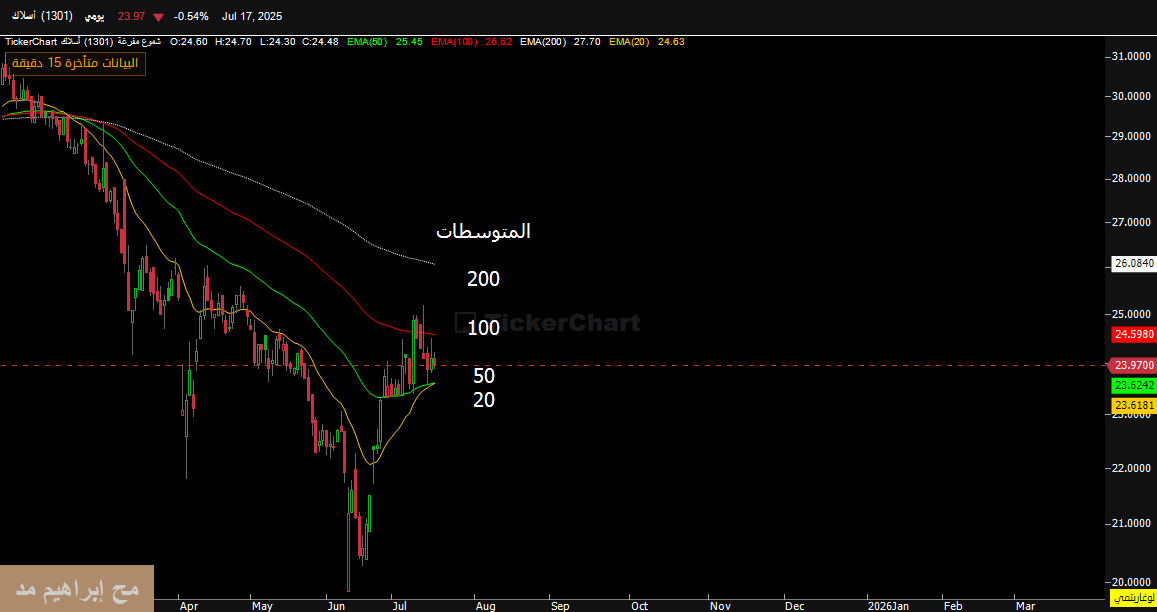1157x612 pixels.
Task: Click the close price C:24.48
Action: 320,42
